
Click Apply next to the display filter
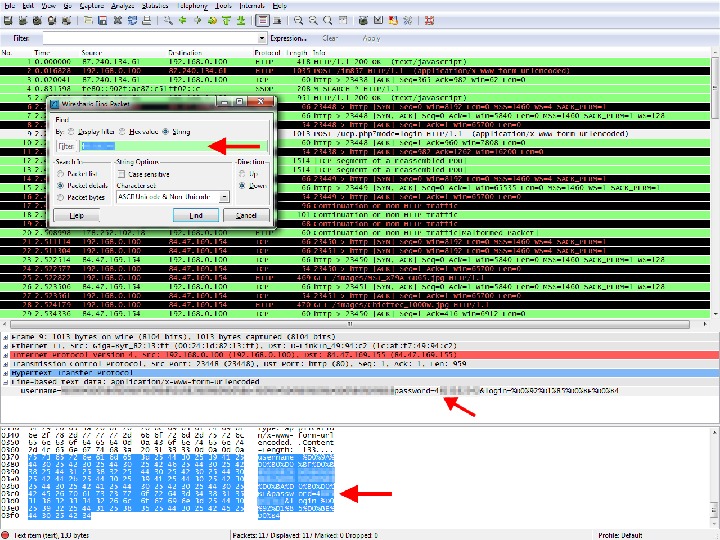pos(371,38)
